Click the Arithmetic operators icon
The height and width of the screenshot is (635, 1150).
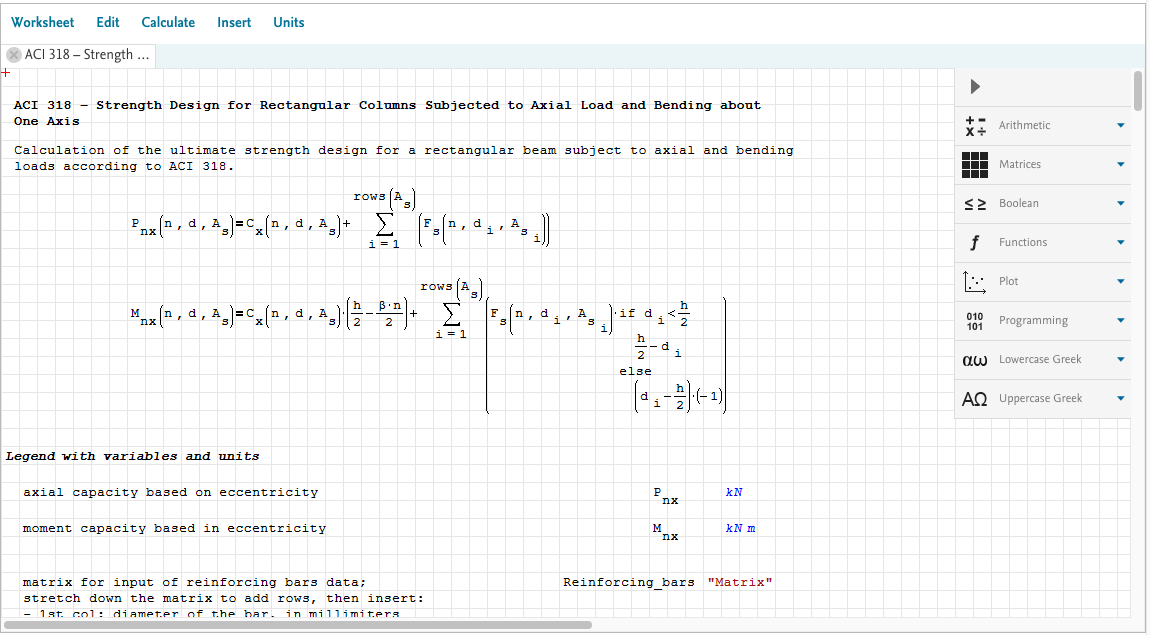tap(975, 126)
